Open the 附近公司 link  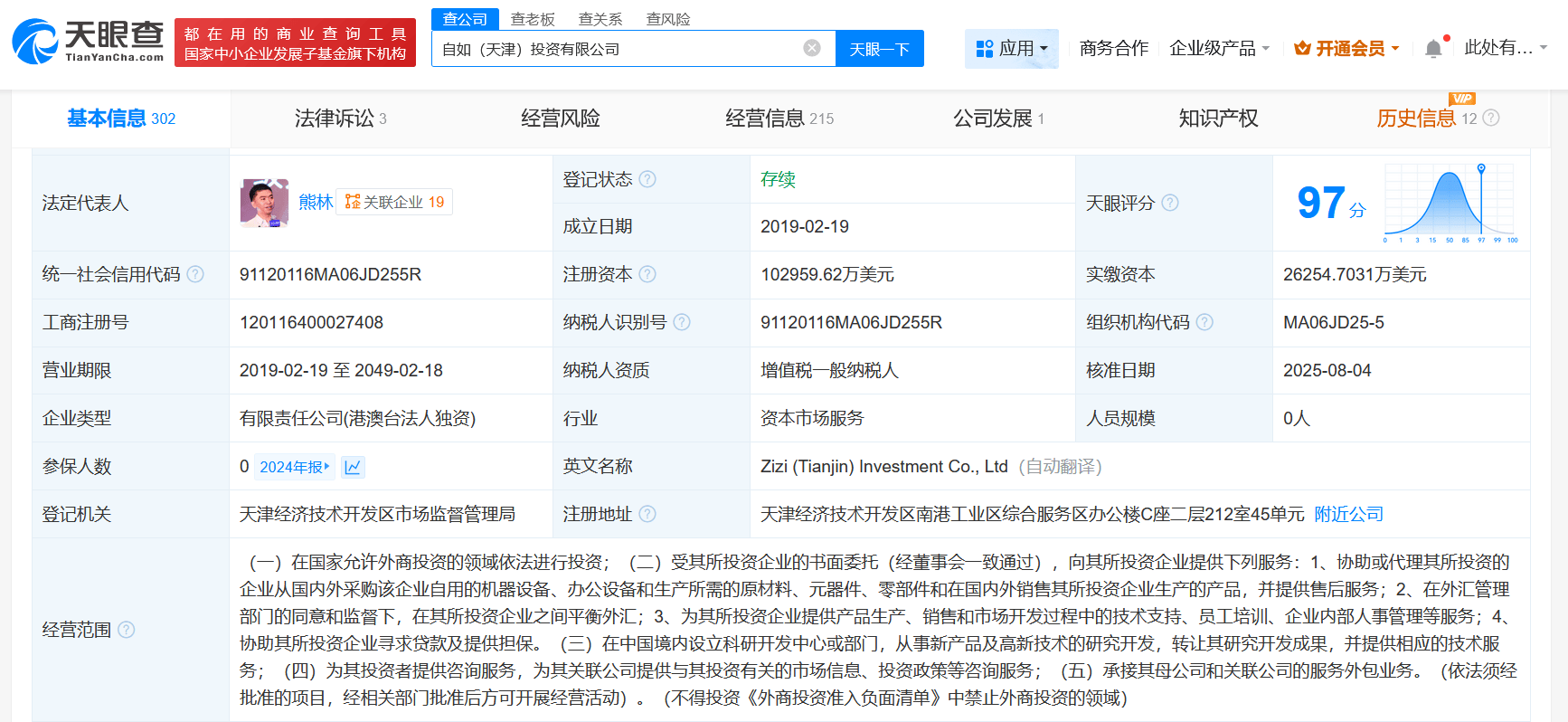pyautogui.click(x=1349, y=514)
